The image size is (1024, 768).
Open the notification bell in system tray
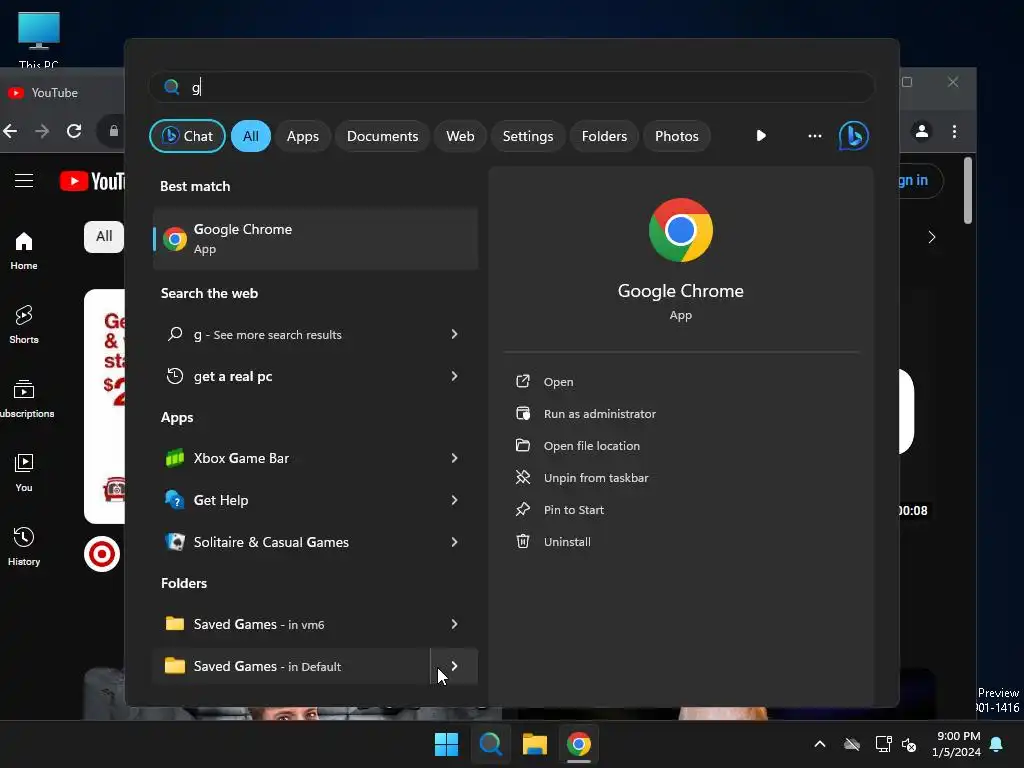(997, 744)
